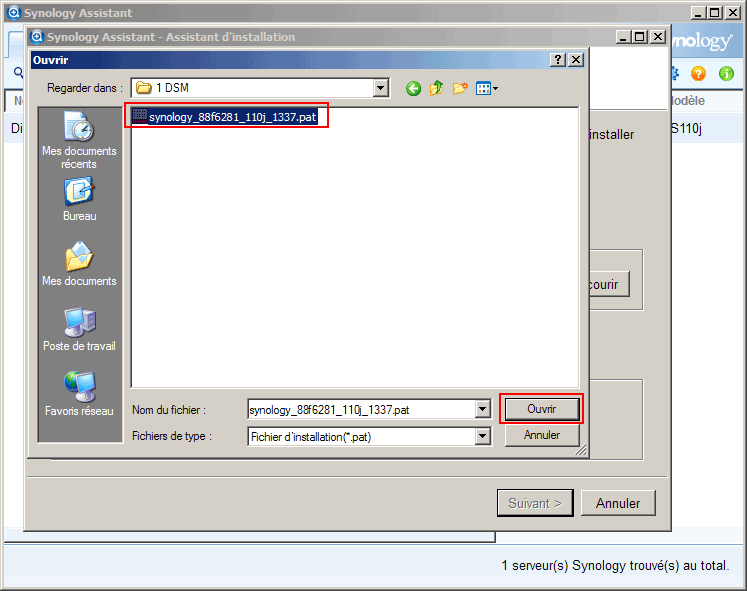Viewport: 747px width, 591px height.
Task: Expand the Regarder dans folder dropdown
Action: tap(380, 88)
